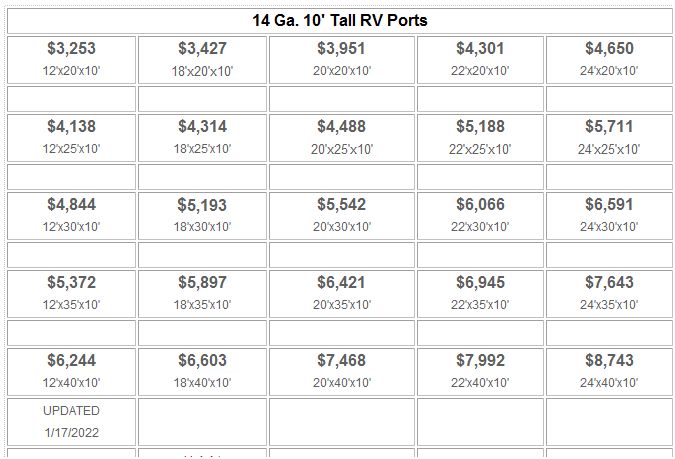Choose the $5,193 18'x30'x10' option

(202, 216)
